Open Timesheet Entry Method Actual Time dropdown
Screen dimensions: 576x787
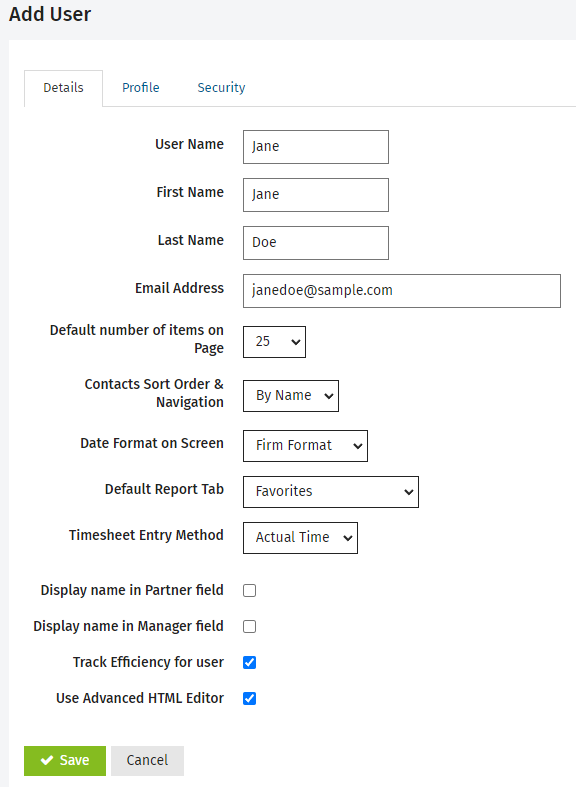point(301,538)
